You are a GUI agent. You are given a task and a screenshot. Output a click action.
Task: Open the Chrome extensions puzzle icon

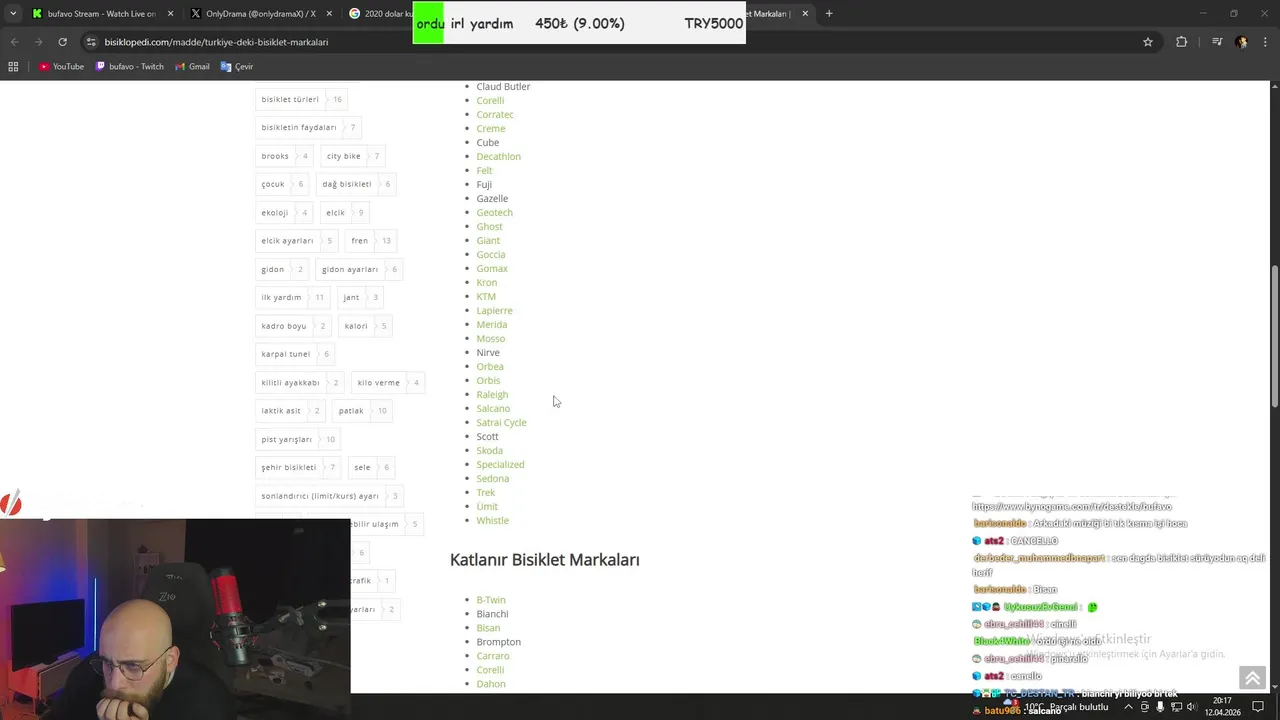pyautogui.click(x=1182, y=42)
